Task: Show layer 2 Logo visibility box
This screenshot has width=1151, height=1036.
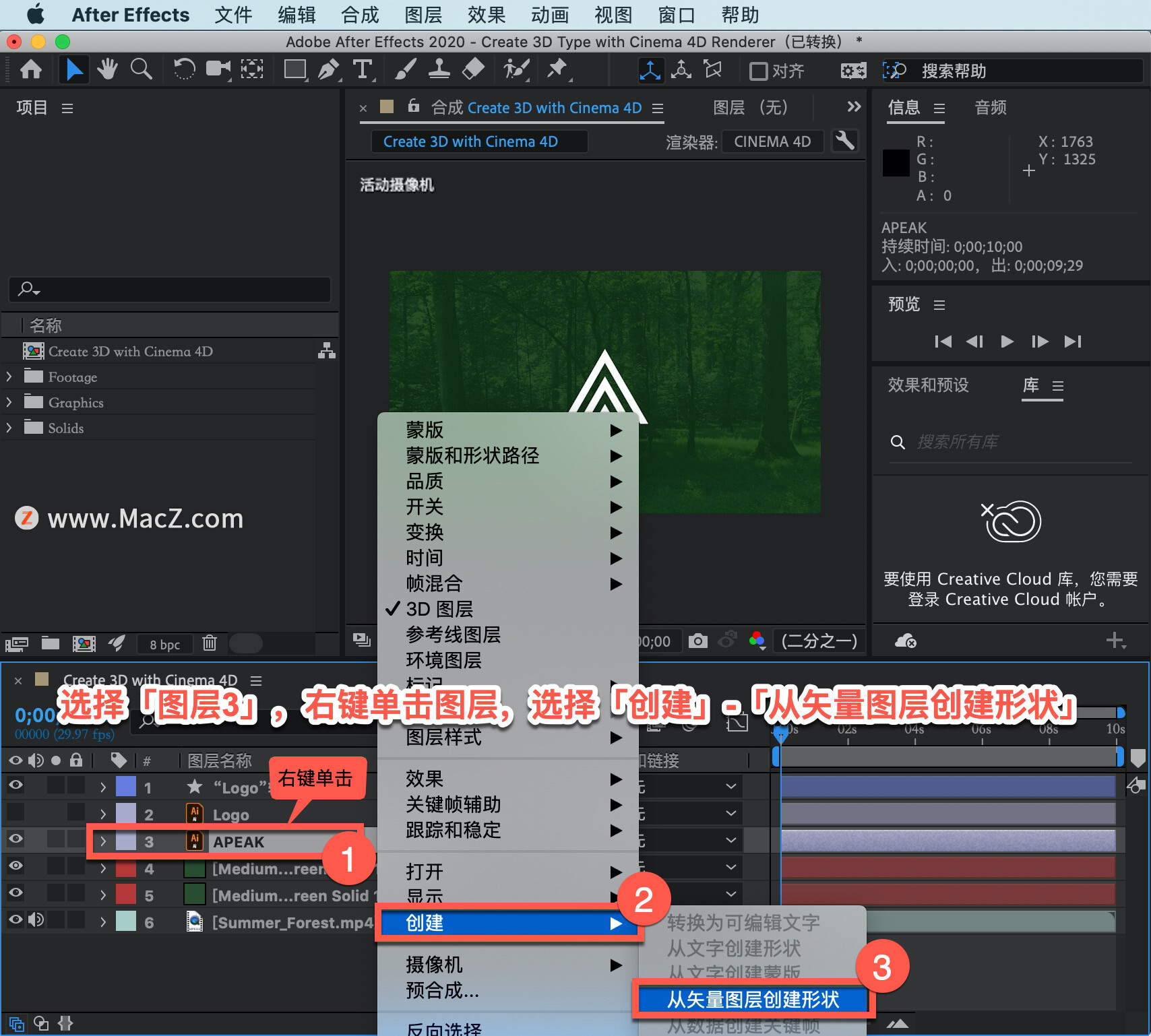Action: (15, 812)
